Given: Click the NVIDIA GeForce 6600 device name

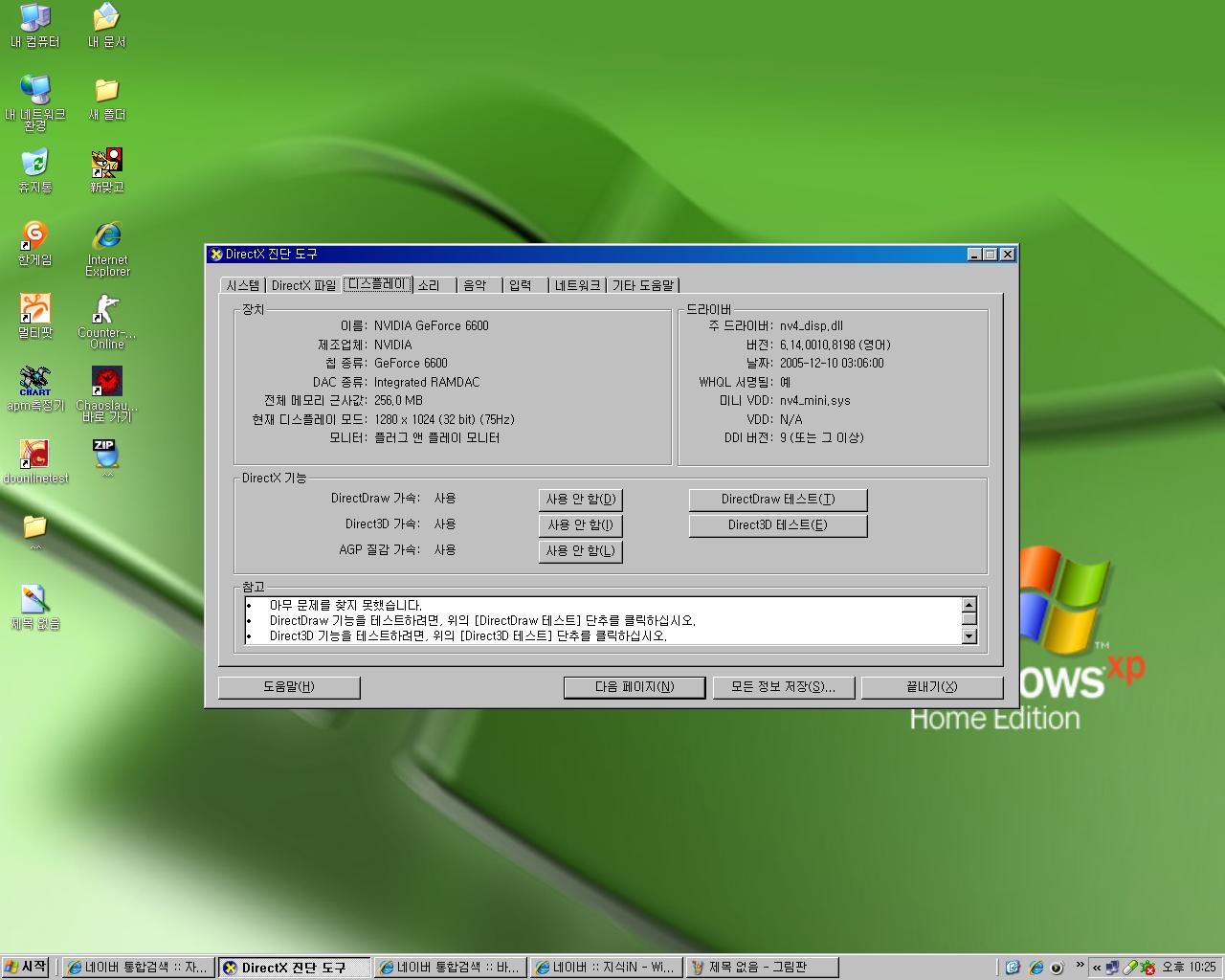Looking at the screenshot, I should [431, 326].
